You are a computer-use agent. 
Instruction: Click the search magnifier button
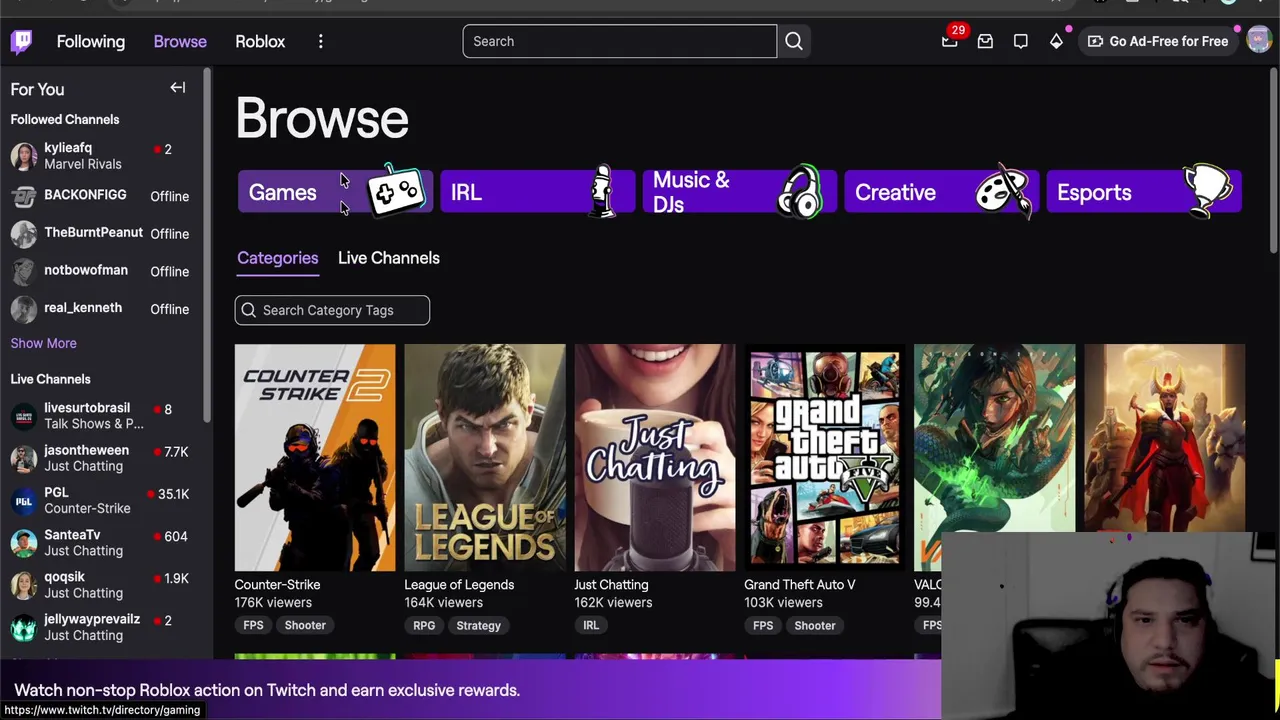794,41
